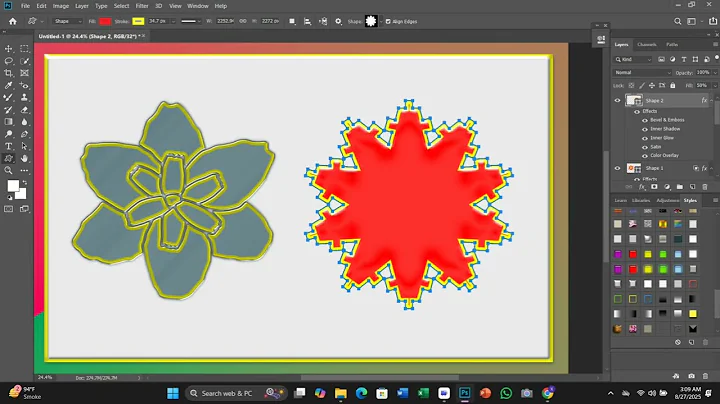The width and height of the screenshot is (720, 404).
Task: Select the Lasso tool
Action: point(8,61)
